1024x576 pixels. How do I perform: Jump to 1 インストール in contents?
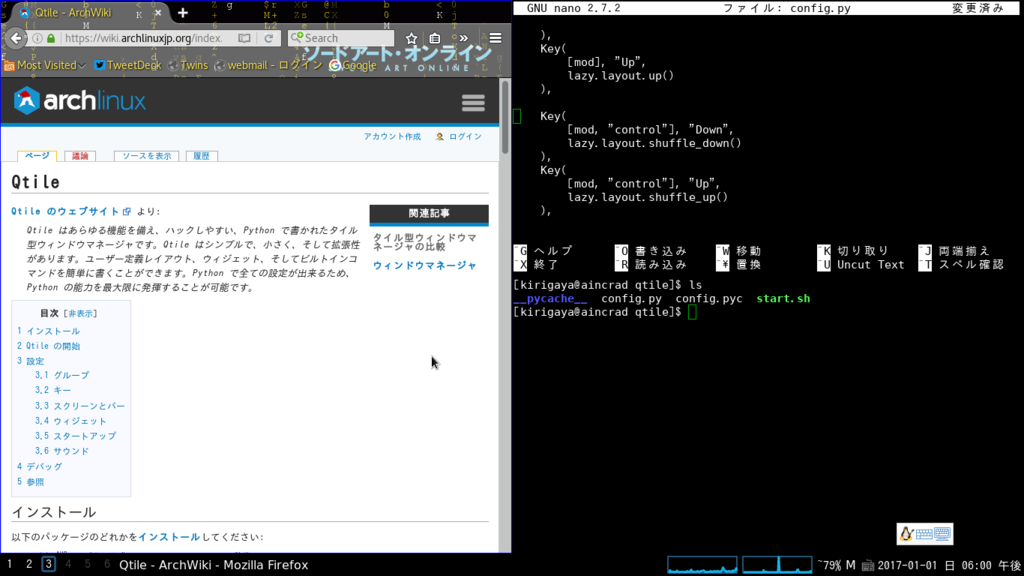click(x=48, y=331)
